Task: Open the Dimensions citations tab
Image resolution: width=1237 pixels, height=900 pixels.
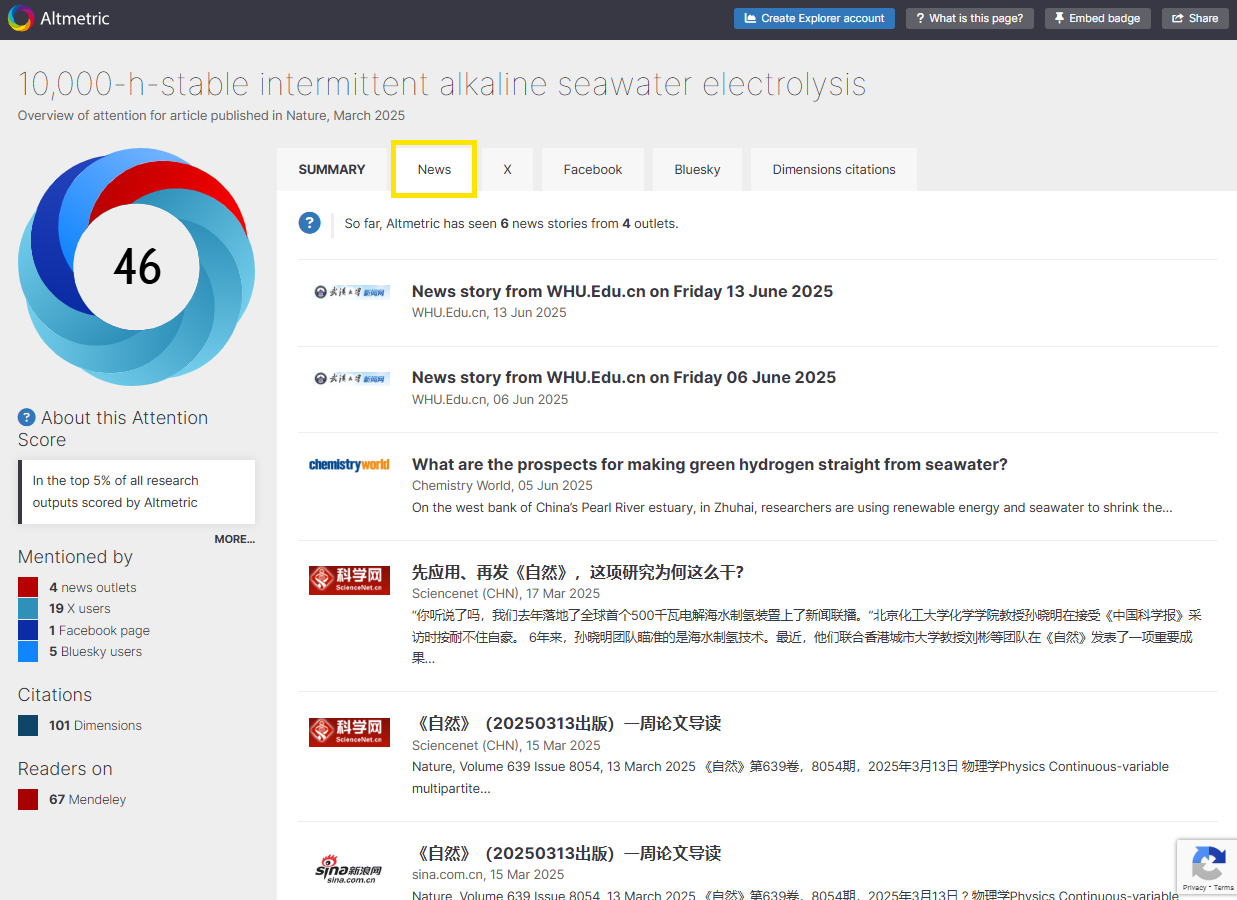Action: tap(833, 169)
